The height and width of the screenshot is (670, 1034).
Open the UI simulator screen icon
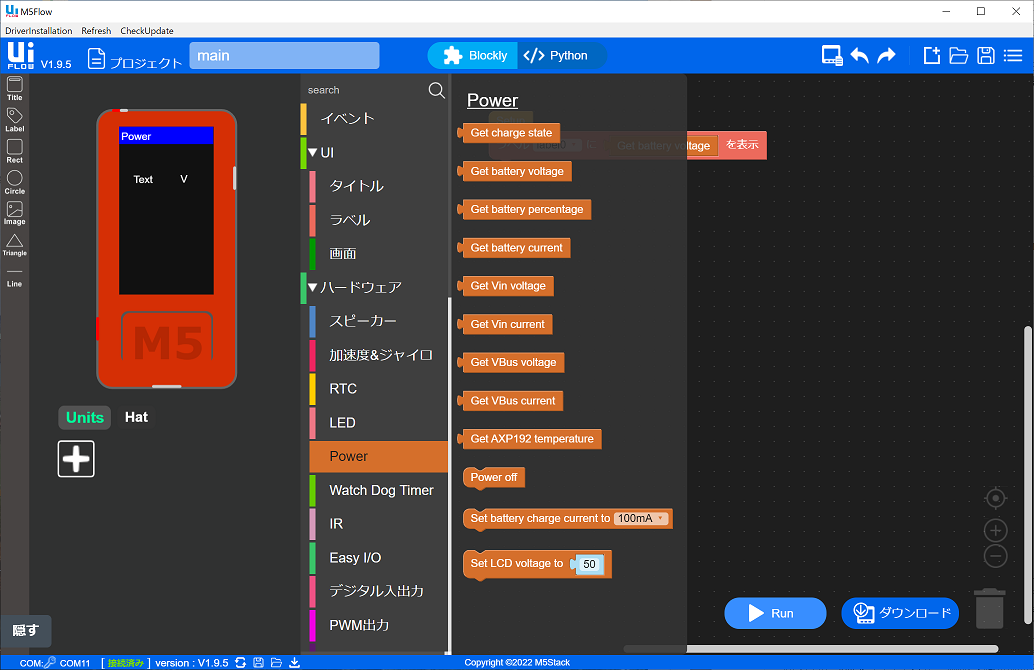coord(832,56)
